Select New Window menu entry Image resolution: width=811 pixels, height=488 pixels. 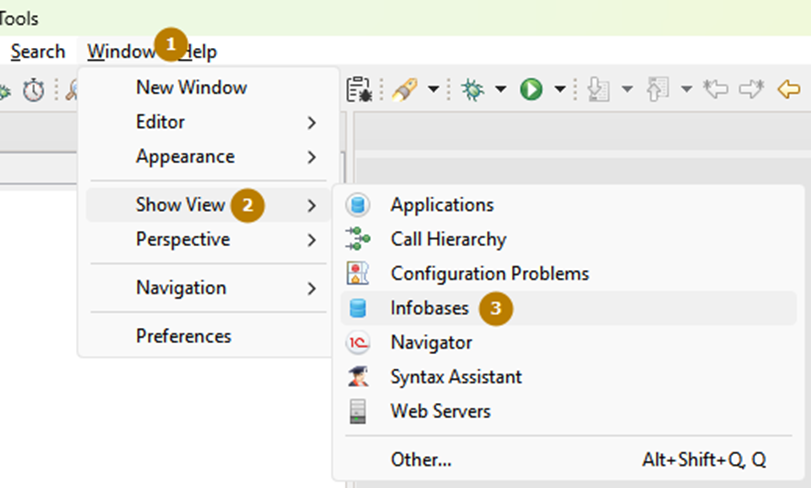[x=191, y=87]
